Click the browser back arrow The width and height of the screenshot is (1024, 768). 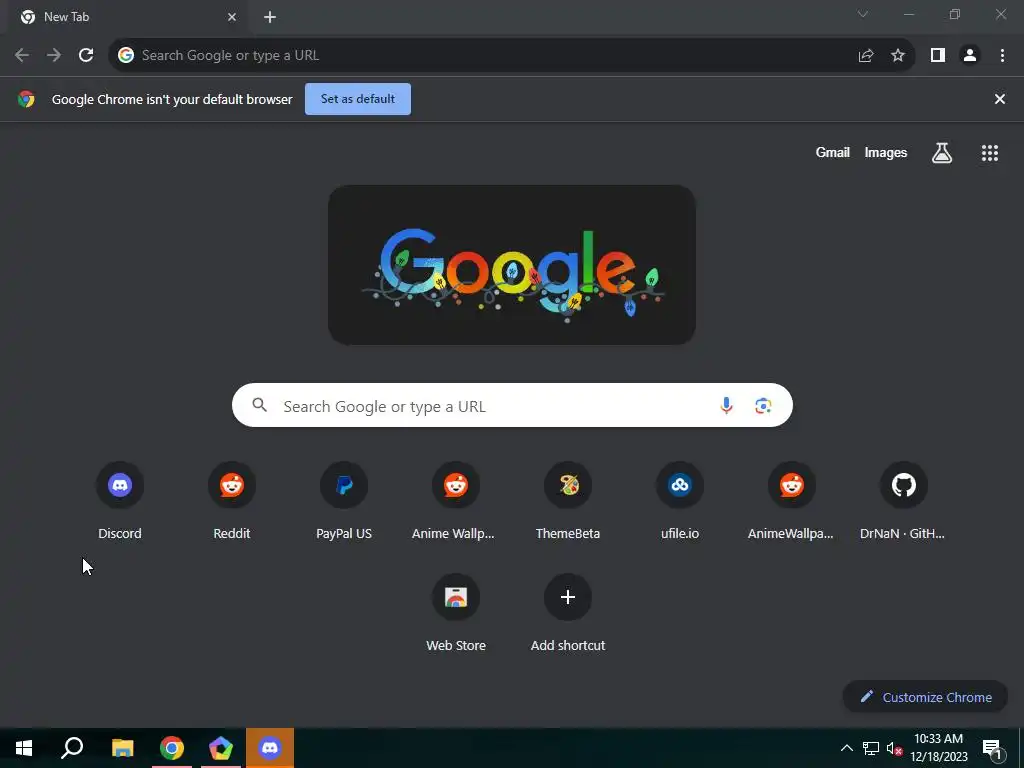click(x=22, y=56)
